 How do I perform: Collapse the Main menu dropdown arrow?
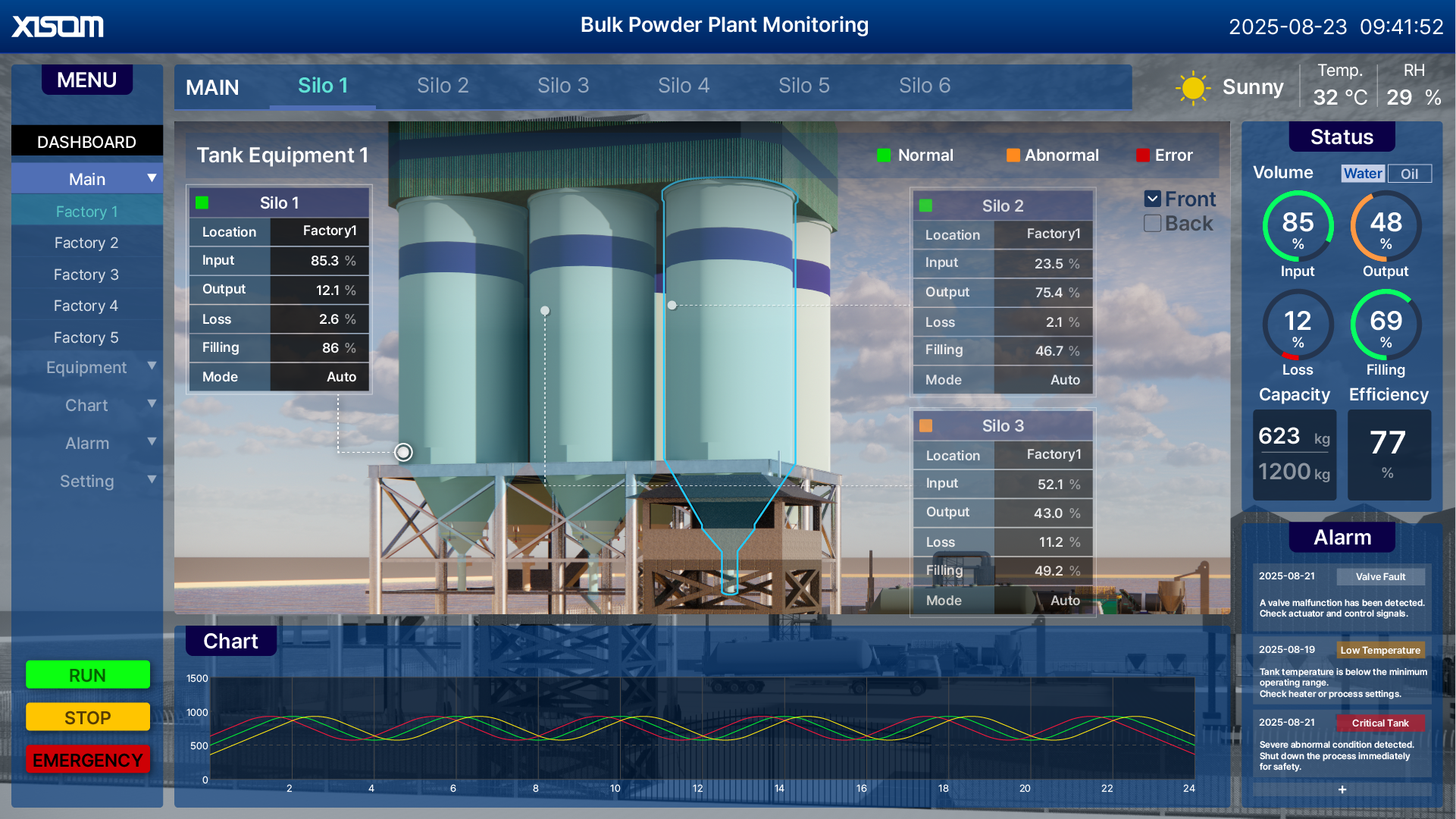(x=152, y=178)
